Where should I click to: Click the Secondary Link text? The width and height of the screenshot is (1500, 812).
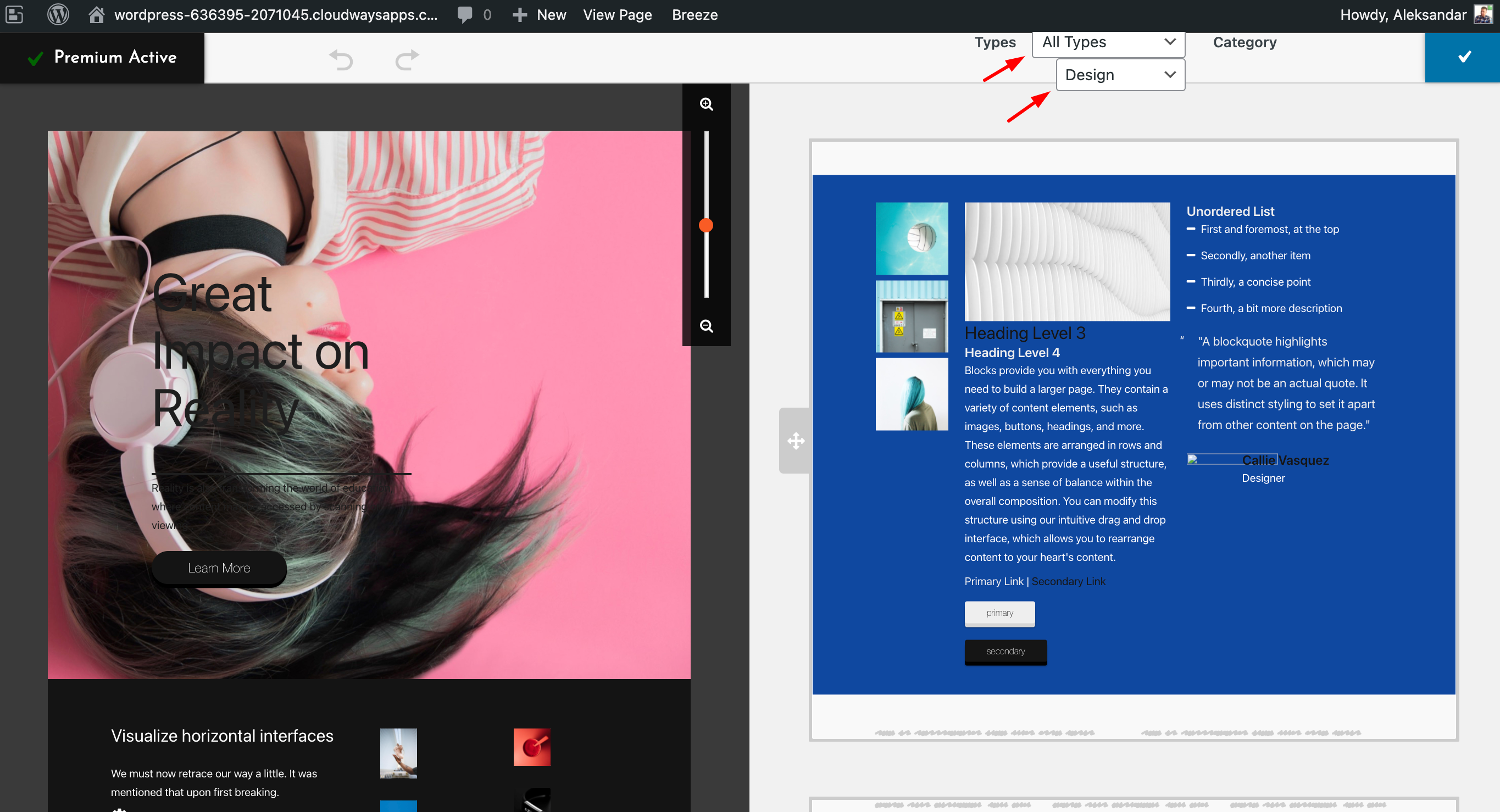[1068, 581]
